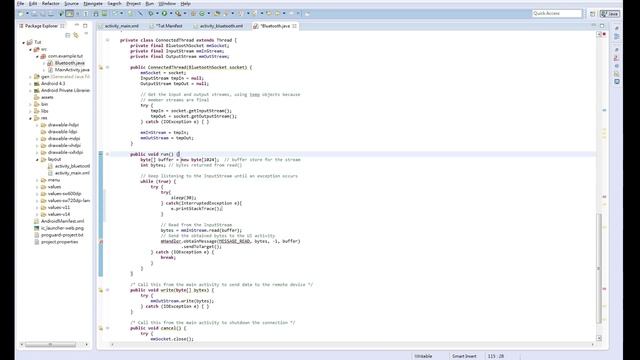
Task: Open the Declaration view icon in right trim
Action: click(617, 74)
